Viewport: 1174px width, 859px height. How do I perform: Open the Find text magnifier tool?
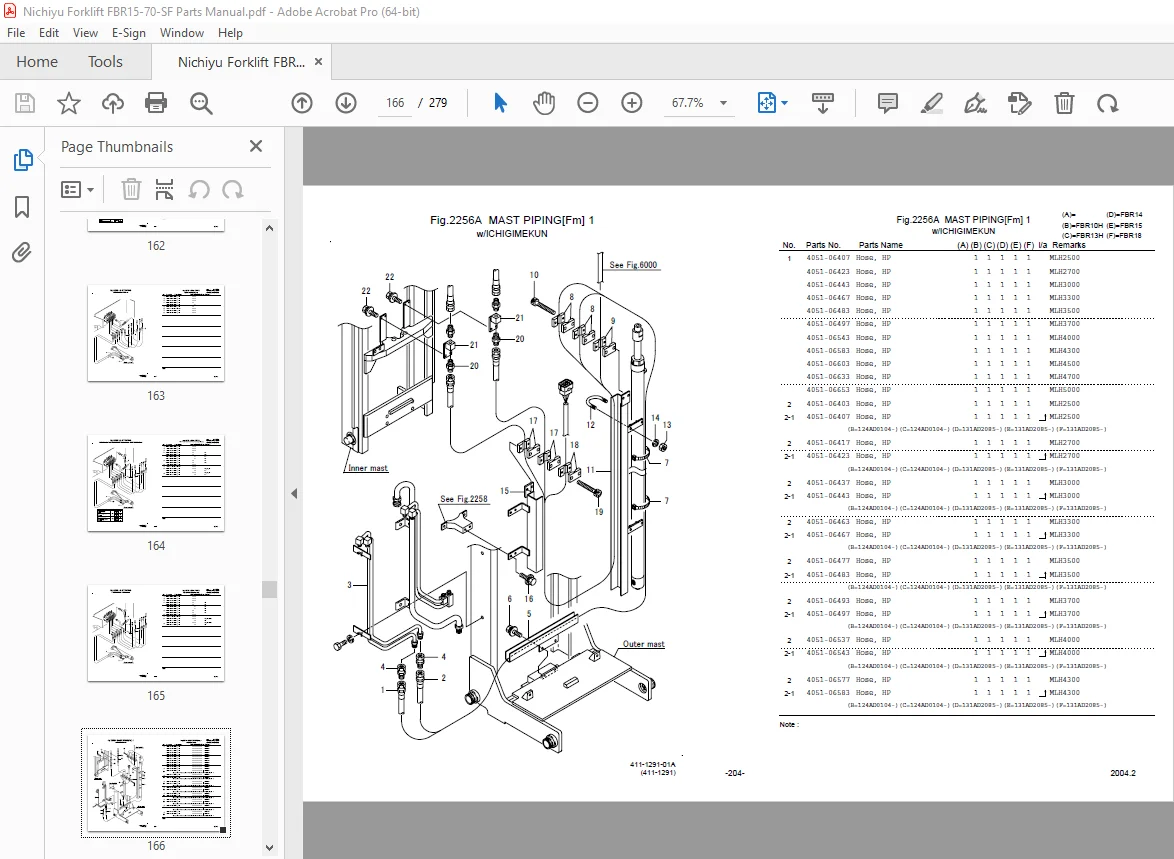[x=201, y=103]
